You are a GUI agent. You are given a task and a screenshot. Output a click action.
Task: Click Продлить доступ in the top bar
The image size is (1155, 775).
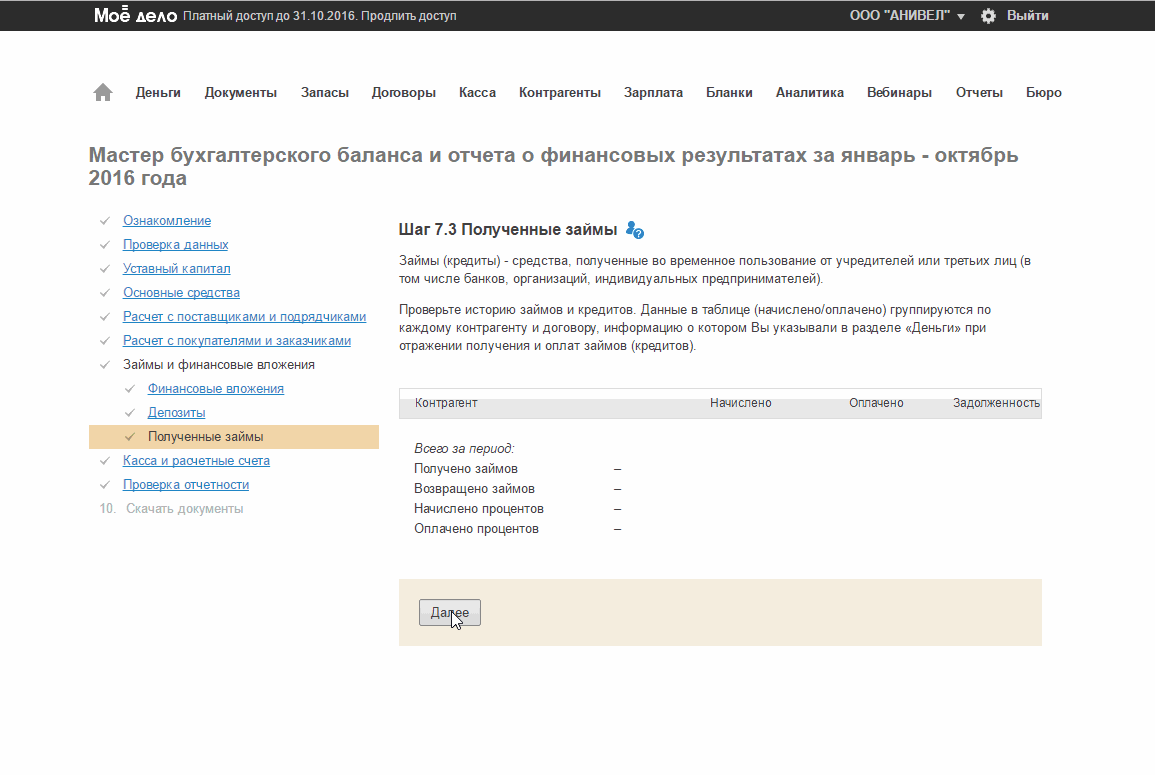coord(409,17)
